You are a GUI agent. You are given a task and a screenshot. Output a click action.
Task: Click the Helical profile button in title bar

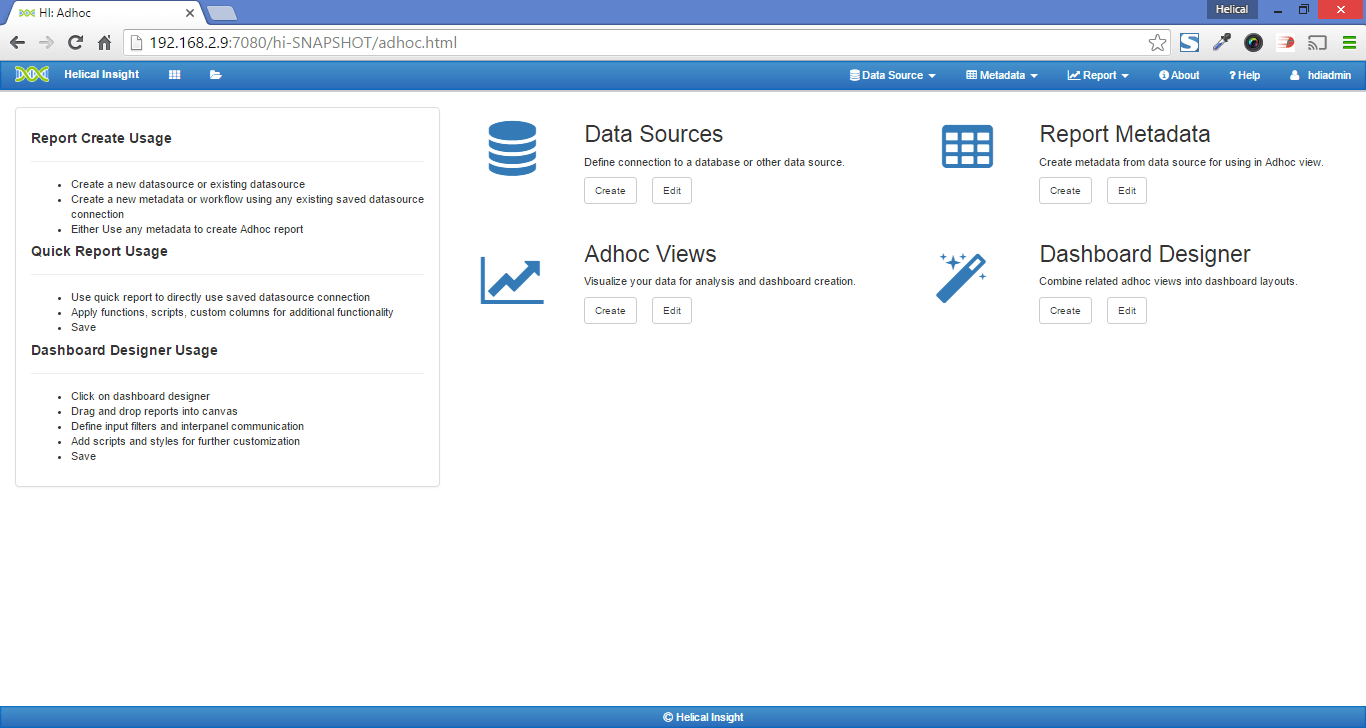pyautogui.click(x=1232, y=9)
